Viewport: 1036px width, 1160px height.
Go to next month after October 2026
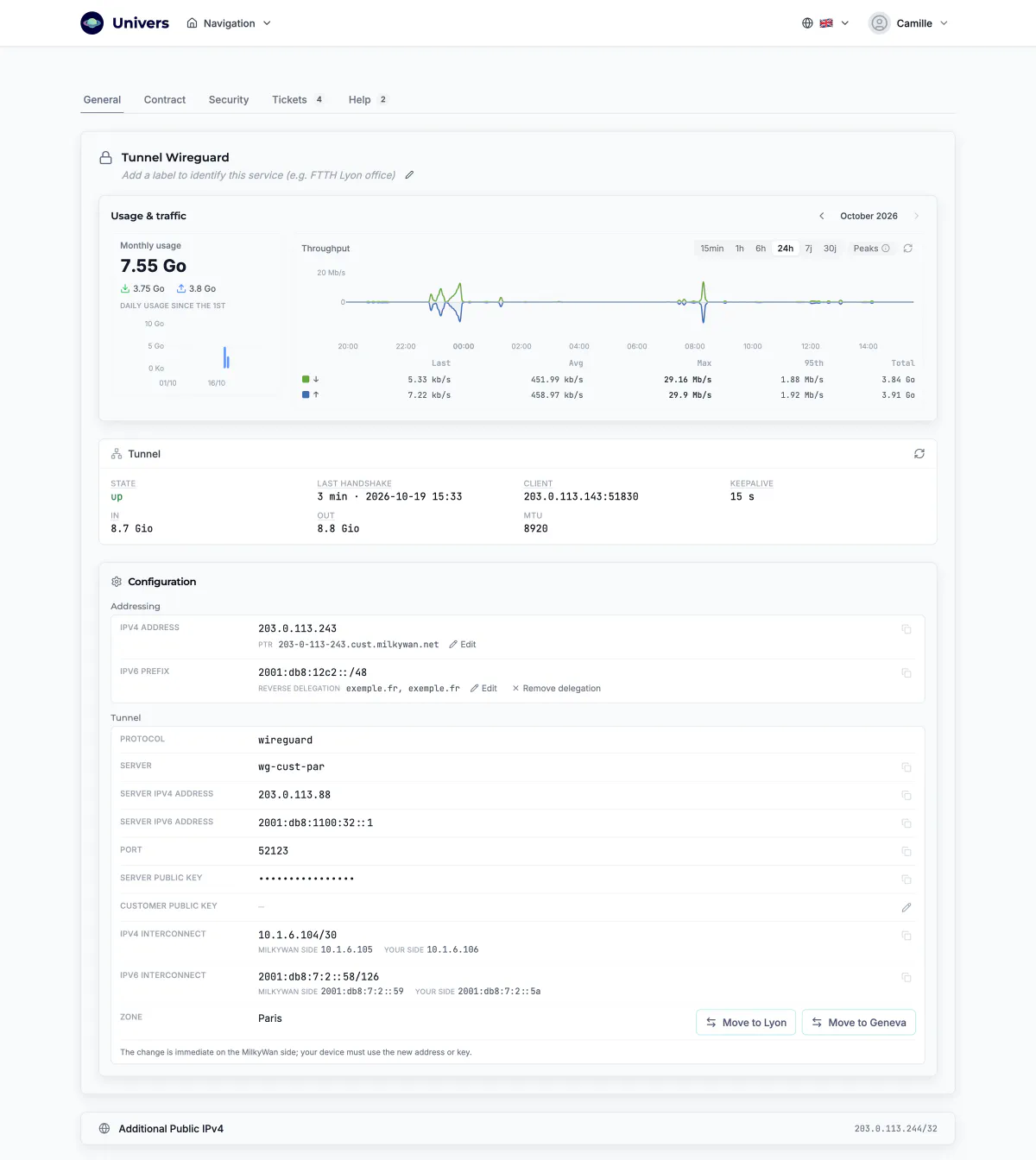tap(916, 216)
